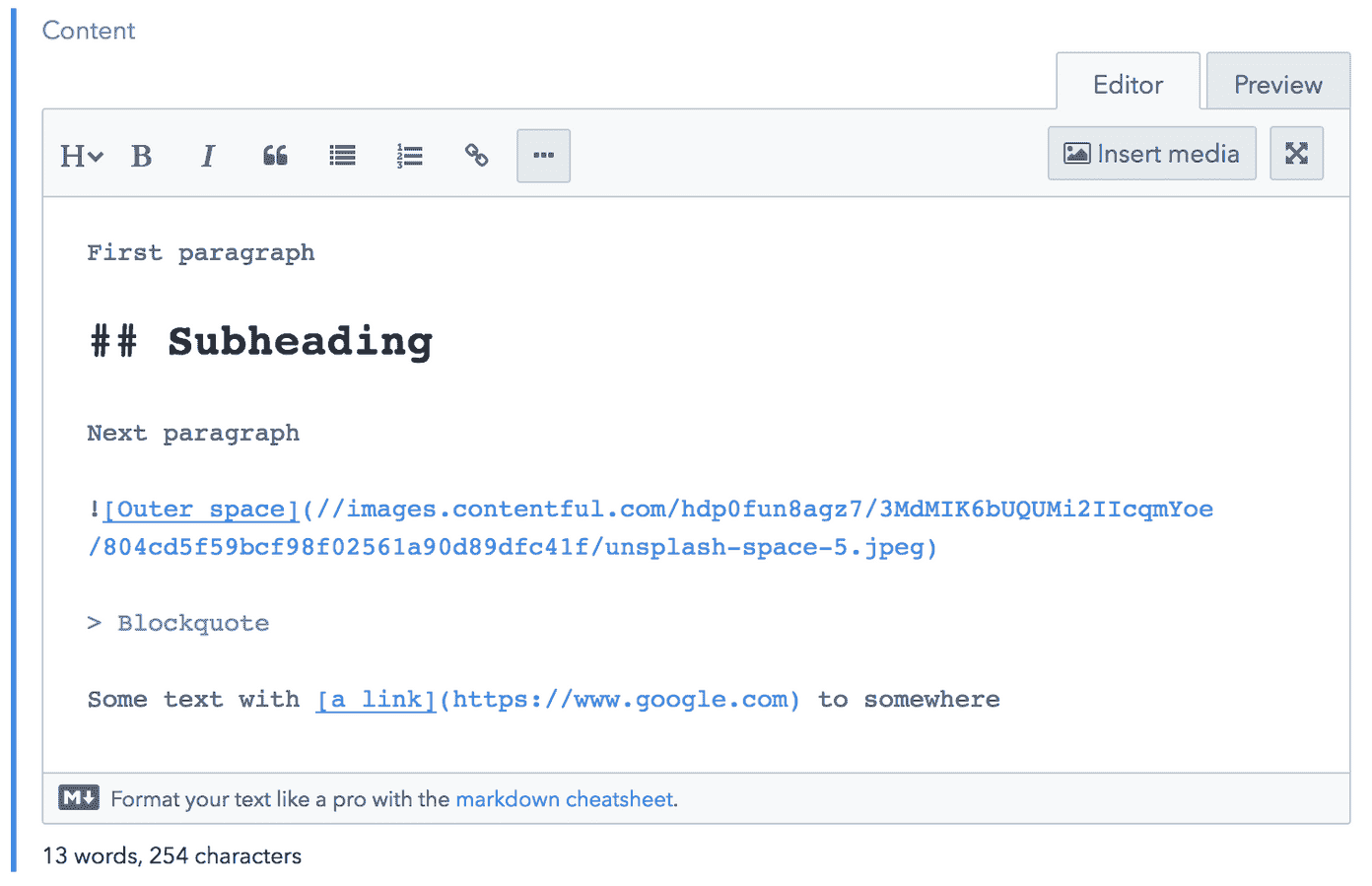The width and height of the screenshot is (1372, 886).
Task: Click the Blockquote line in editor
Action: click(x=178, y=624)
